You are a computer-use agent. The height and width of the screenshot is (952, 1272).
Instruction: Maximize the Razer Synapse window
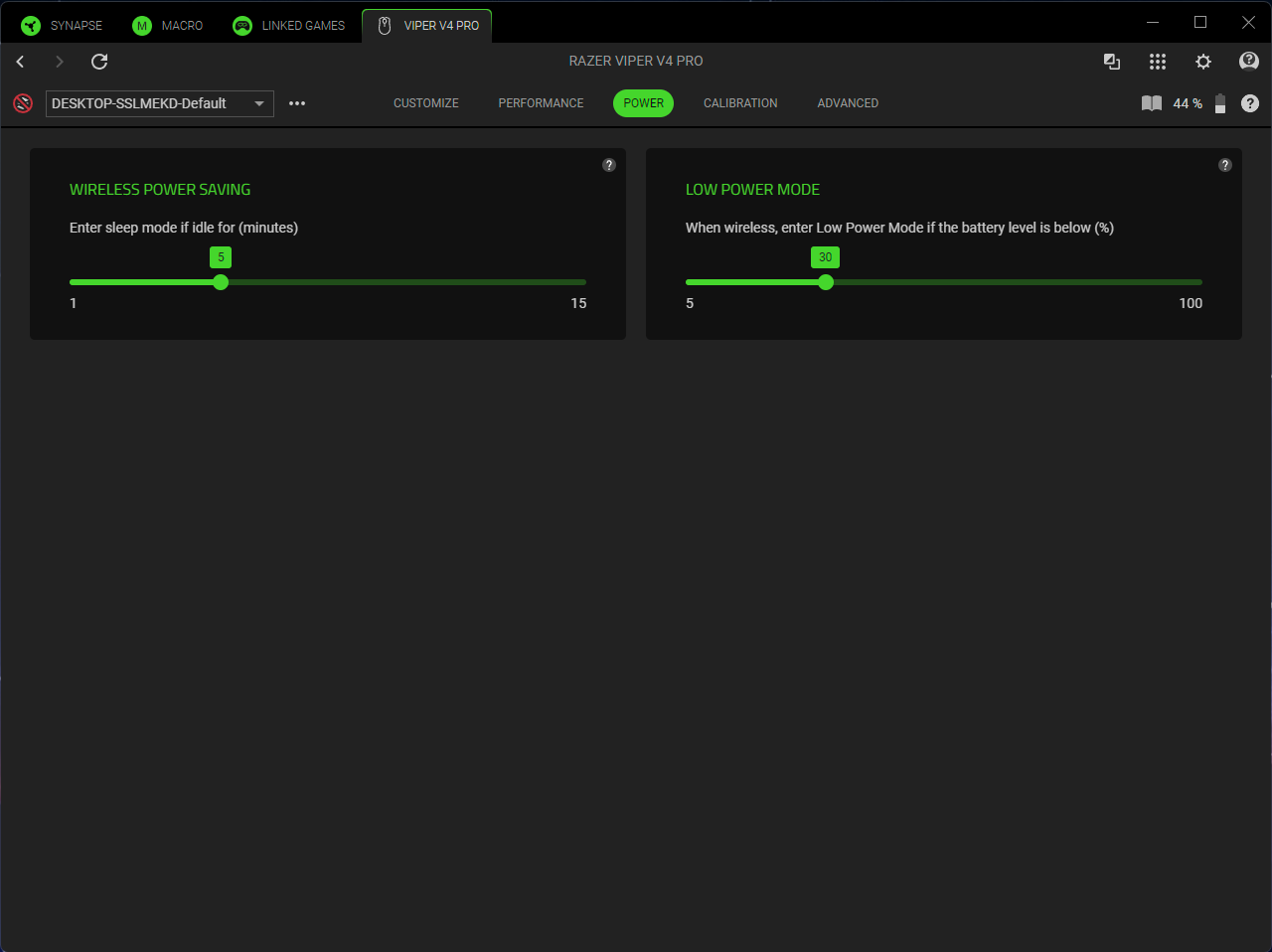click(x=1200, y=22)
